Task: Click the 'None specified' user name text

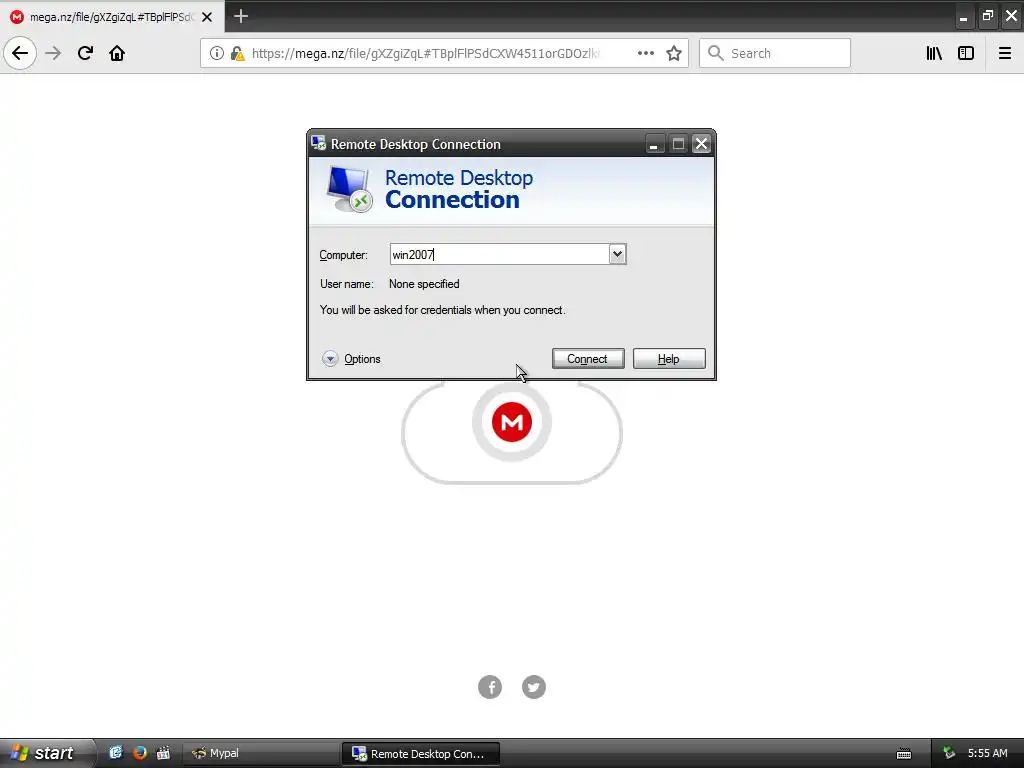Action: 424,284
